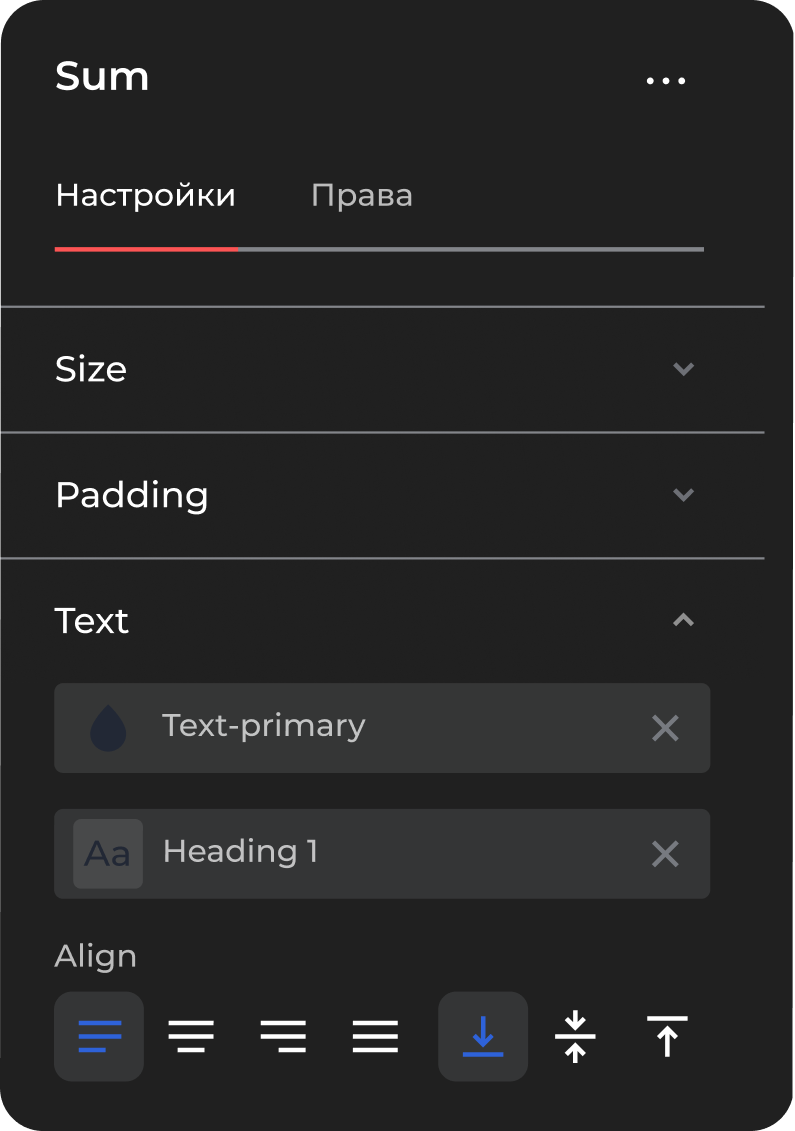Expand the Size section chevron
The image size is (795, 1131).
[x=683, y=369]
